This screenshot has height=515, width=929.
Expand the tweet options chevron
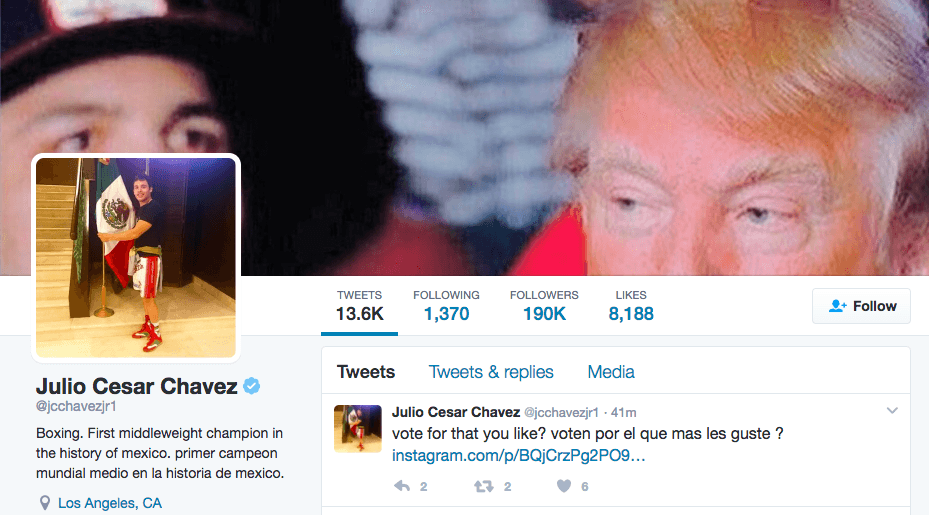(892, 410)
